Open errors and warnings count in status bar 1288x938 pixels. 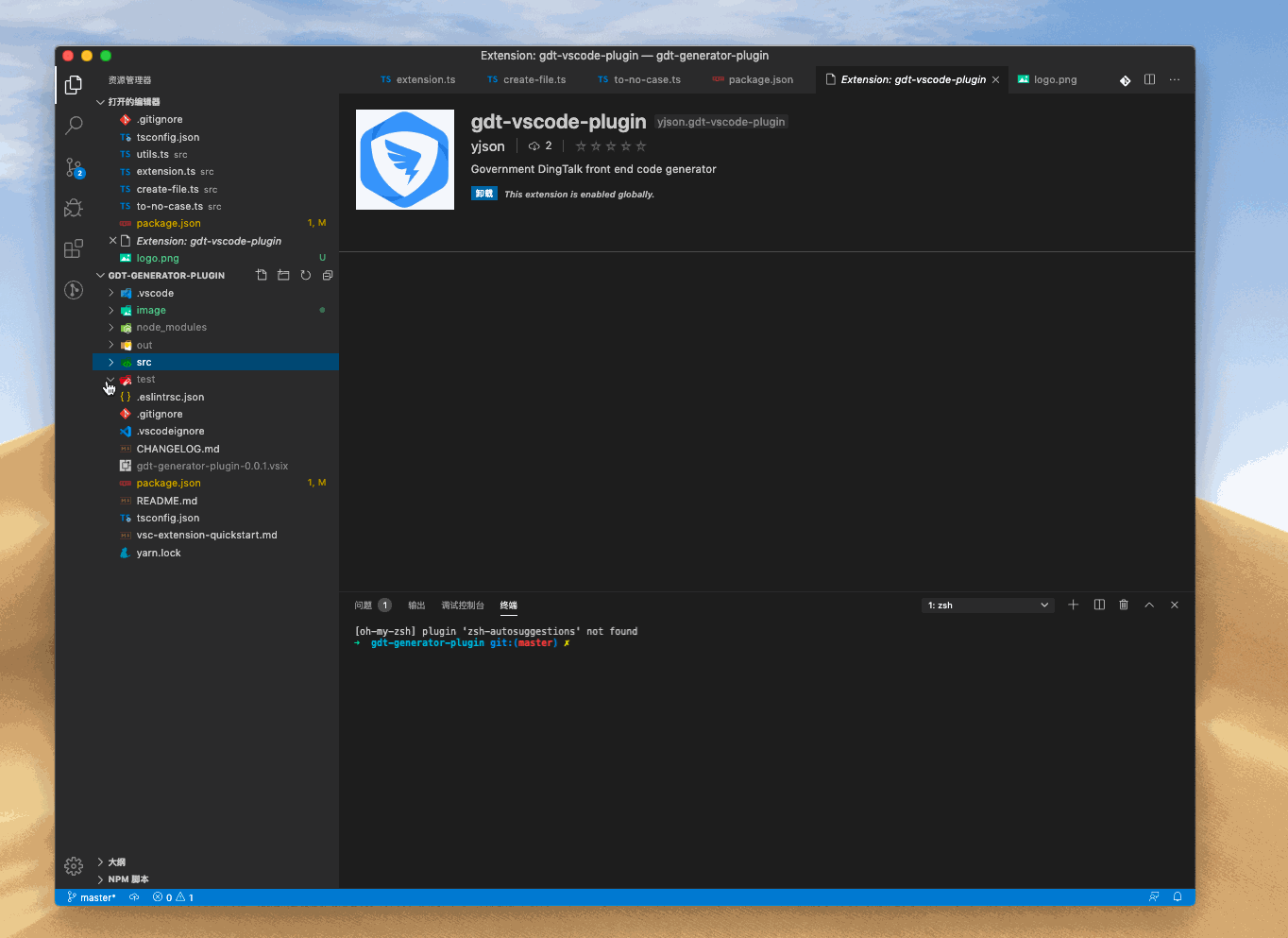(x=174, y=897)
